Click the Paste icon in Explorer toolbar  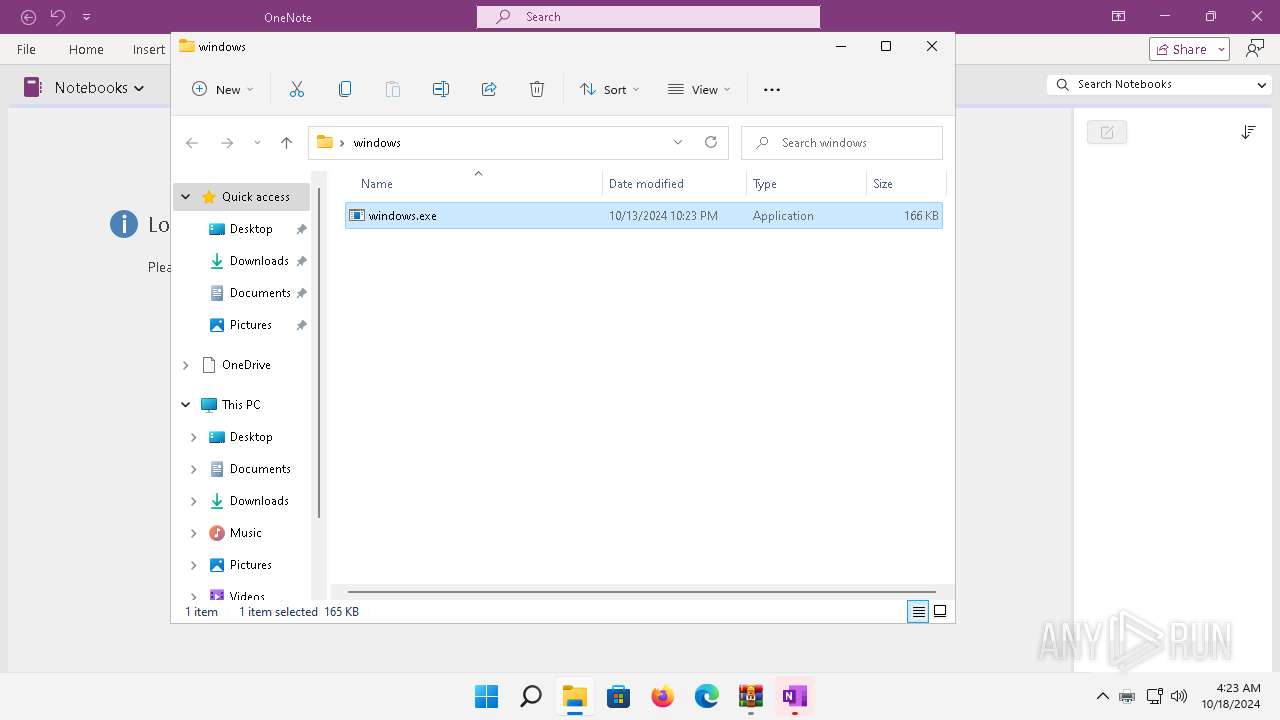click(393, 89)
